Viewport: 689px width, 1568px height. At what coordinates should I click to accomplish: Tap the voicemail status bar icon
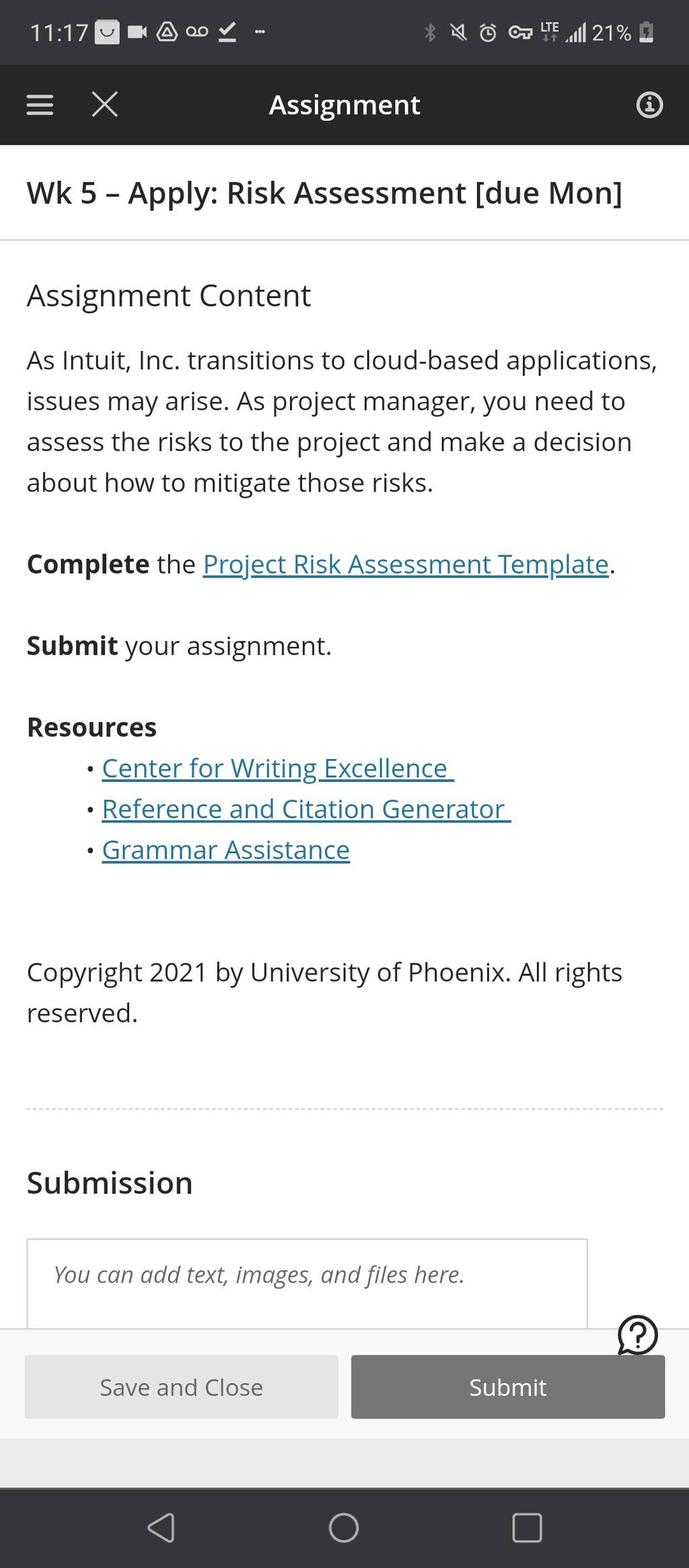coord(197,32)
